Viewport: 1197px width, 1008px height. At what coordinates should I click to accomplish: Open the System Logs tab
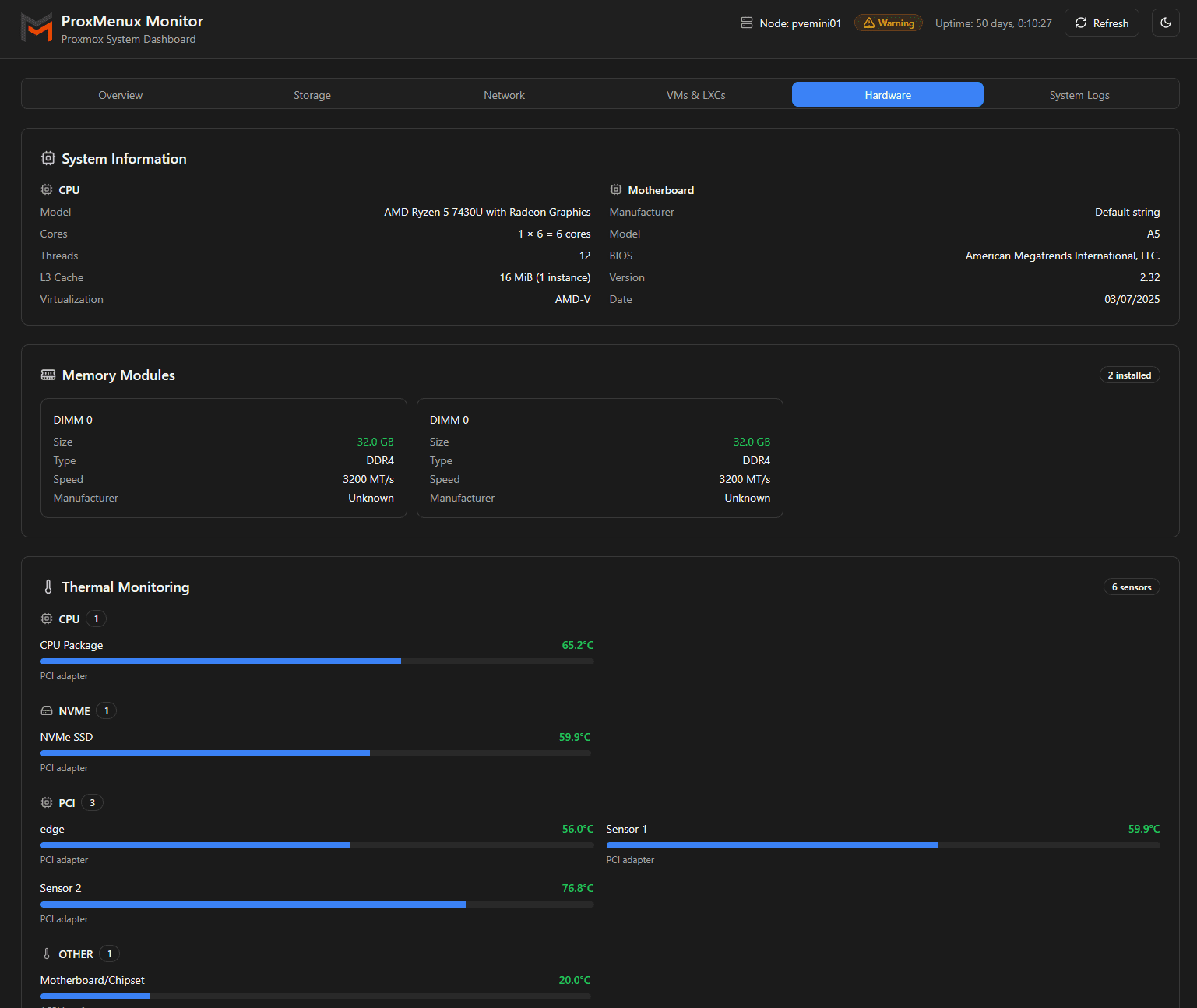(x=1079, y=94)
